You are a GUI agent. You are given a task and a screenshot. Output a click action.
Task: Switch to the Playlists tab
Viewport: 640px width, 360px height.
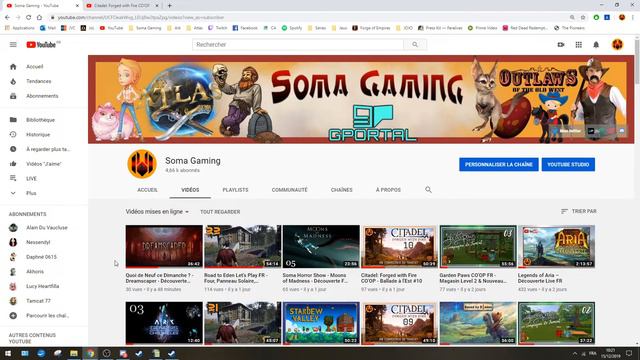click(235, 190)
